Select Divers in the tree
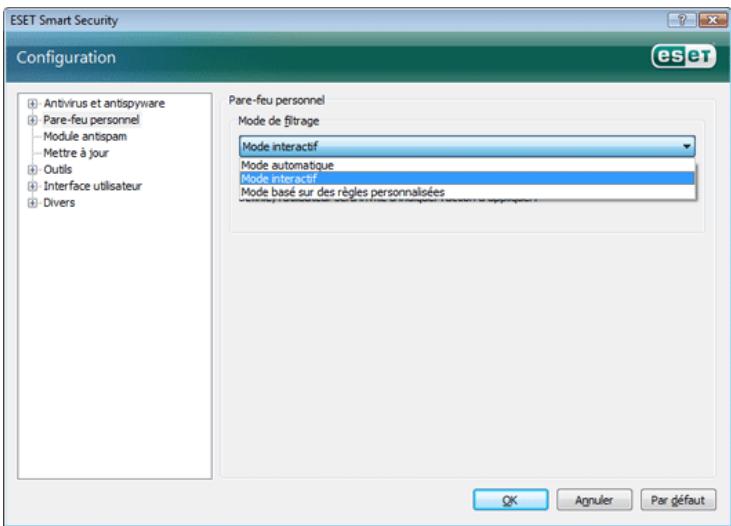 pos(59,202)
